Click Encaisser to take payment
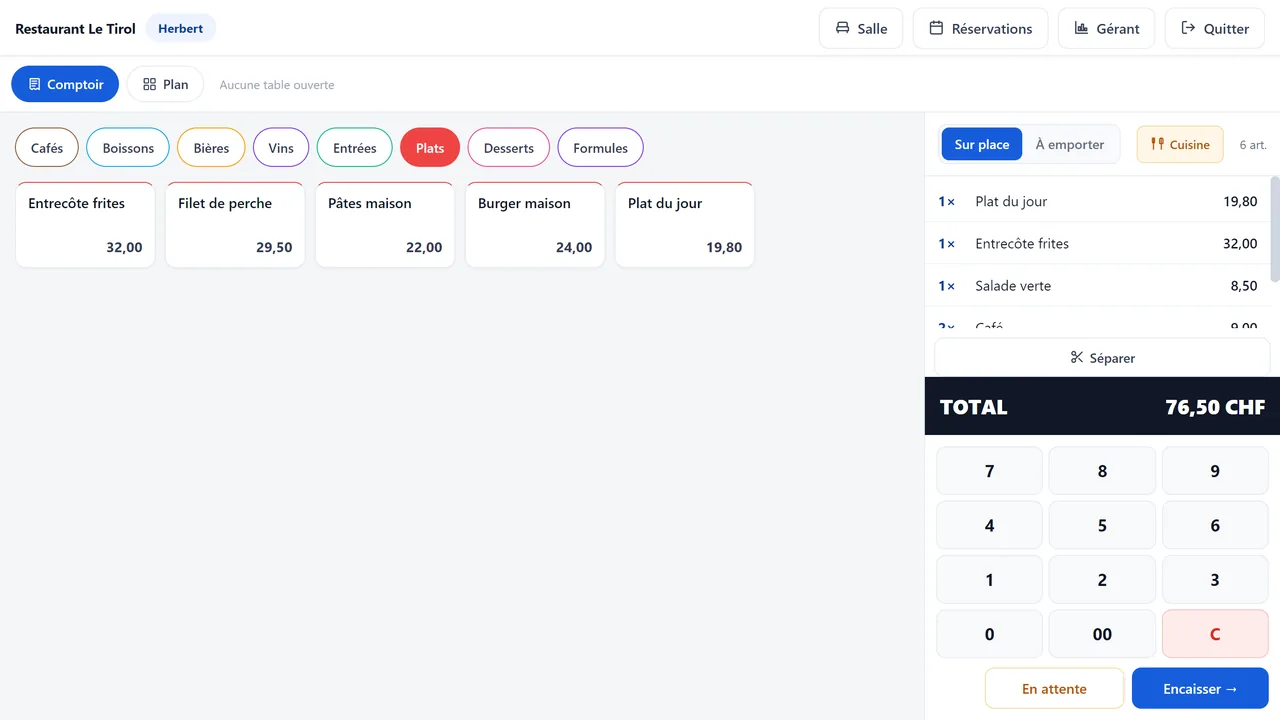The height and width of the screenshot is (720, 1280). click(x=1200, y=688)
